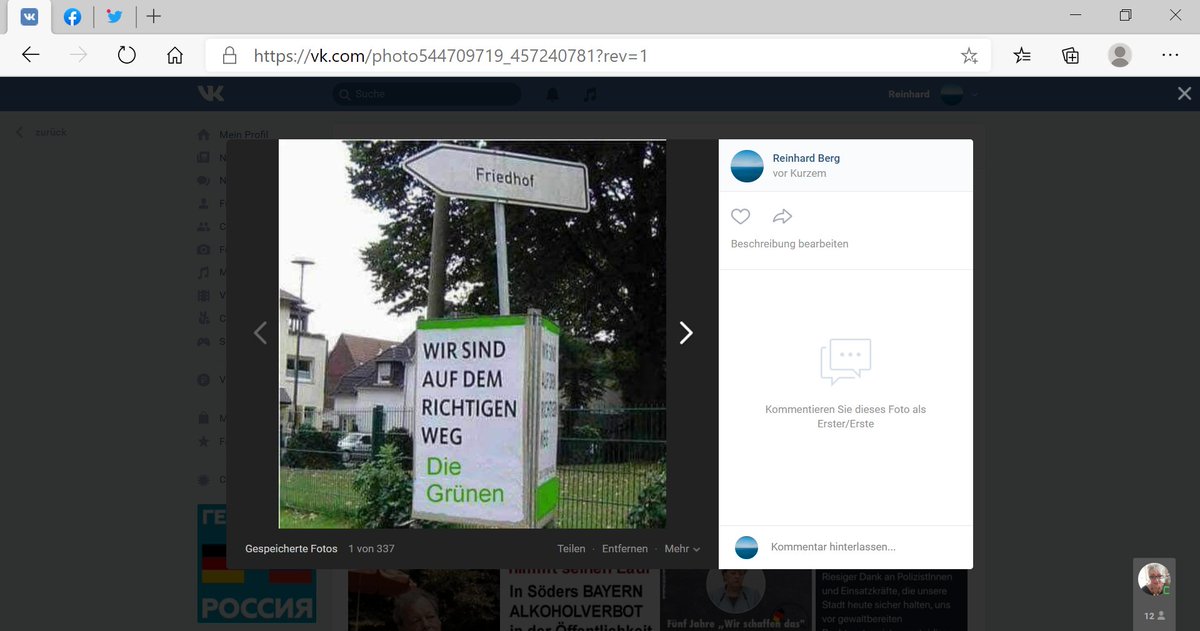Add page to favorites via the star icon
Viewport: 1200px width, 631px height.
point(969,55)
